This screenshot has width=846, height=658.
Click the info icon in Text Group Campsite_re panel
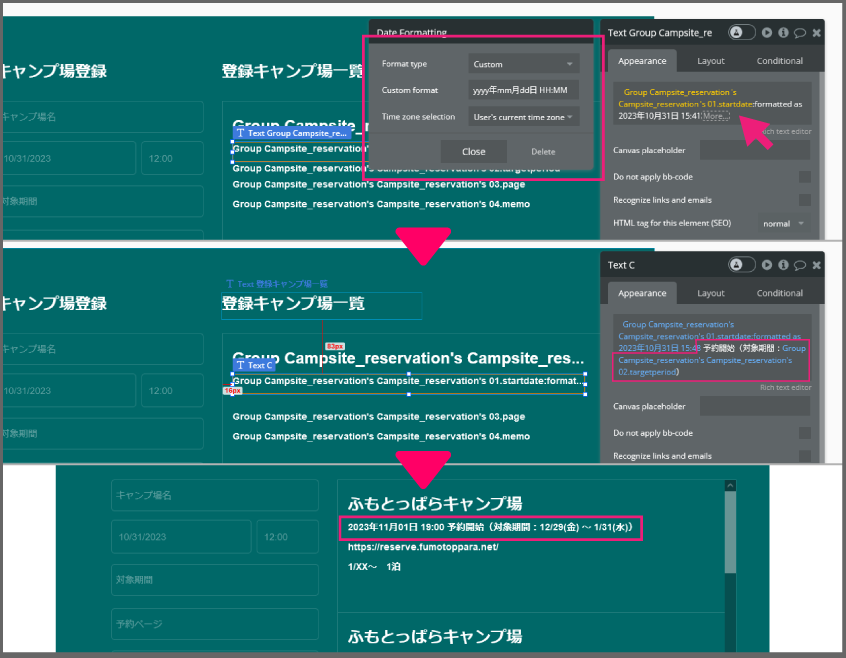pos(783,33)
